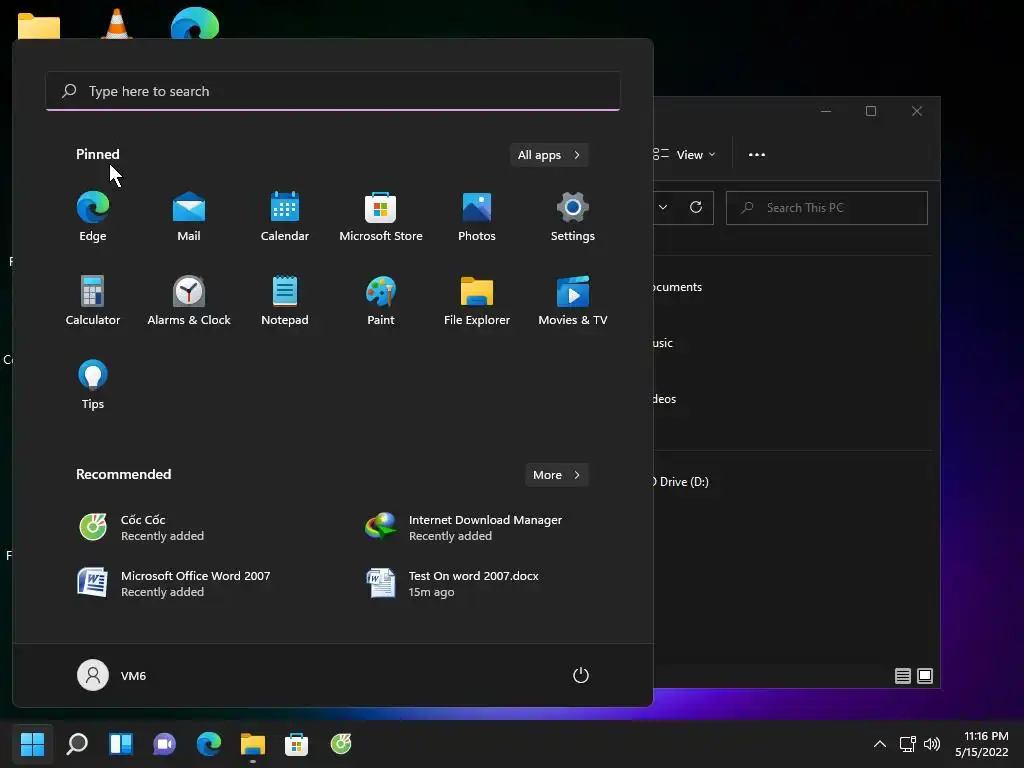Viewport: 1024px width, 768px height.
Task: Open File Explorer from pinned apps
Action: click(477, 300)
